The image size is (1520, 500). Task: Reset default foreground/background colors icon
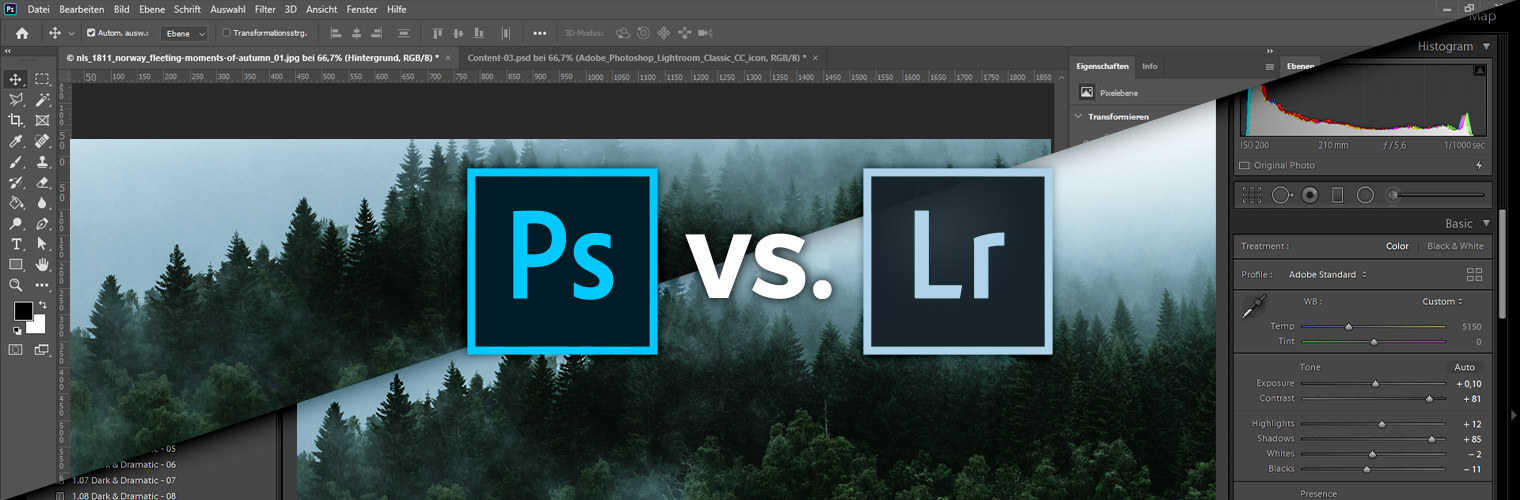(17, 330)
